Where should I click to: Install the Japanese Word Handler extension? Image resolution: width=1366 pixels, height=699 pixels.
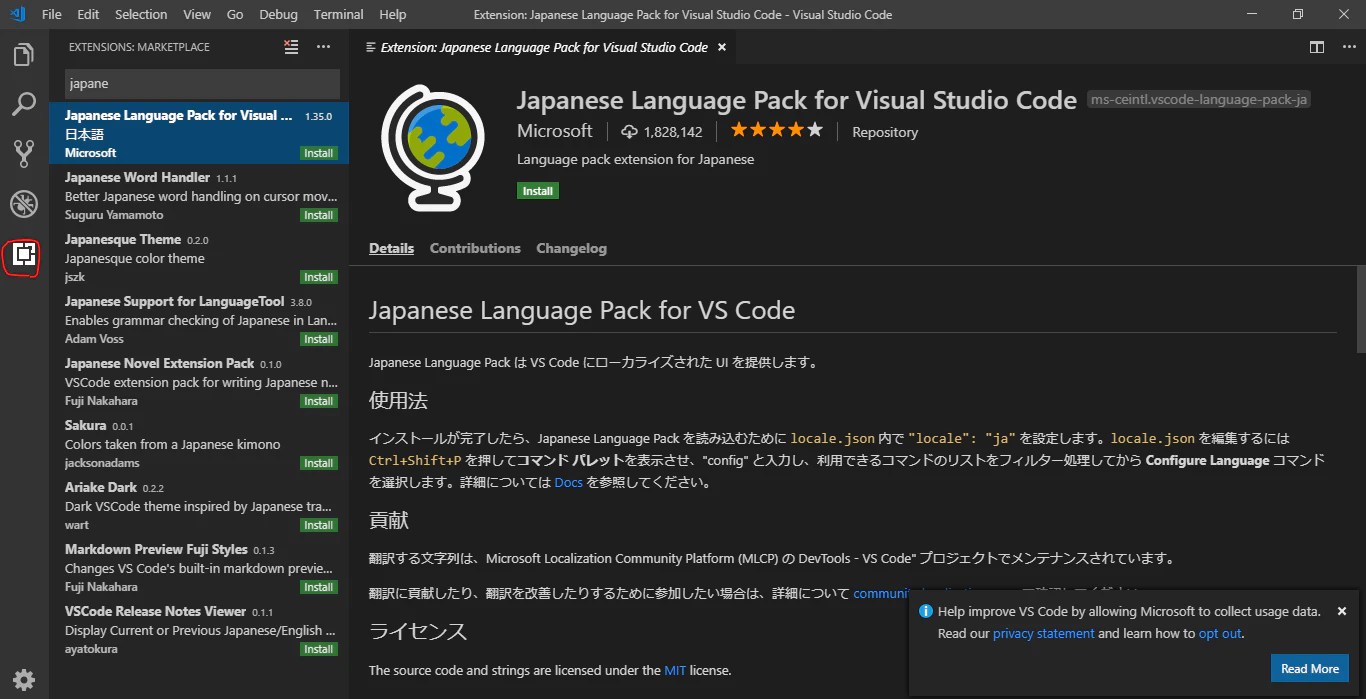coord(319,215)
